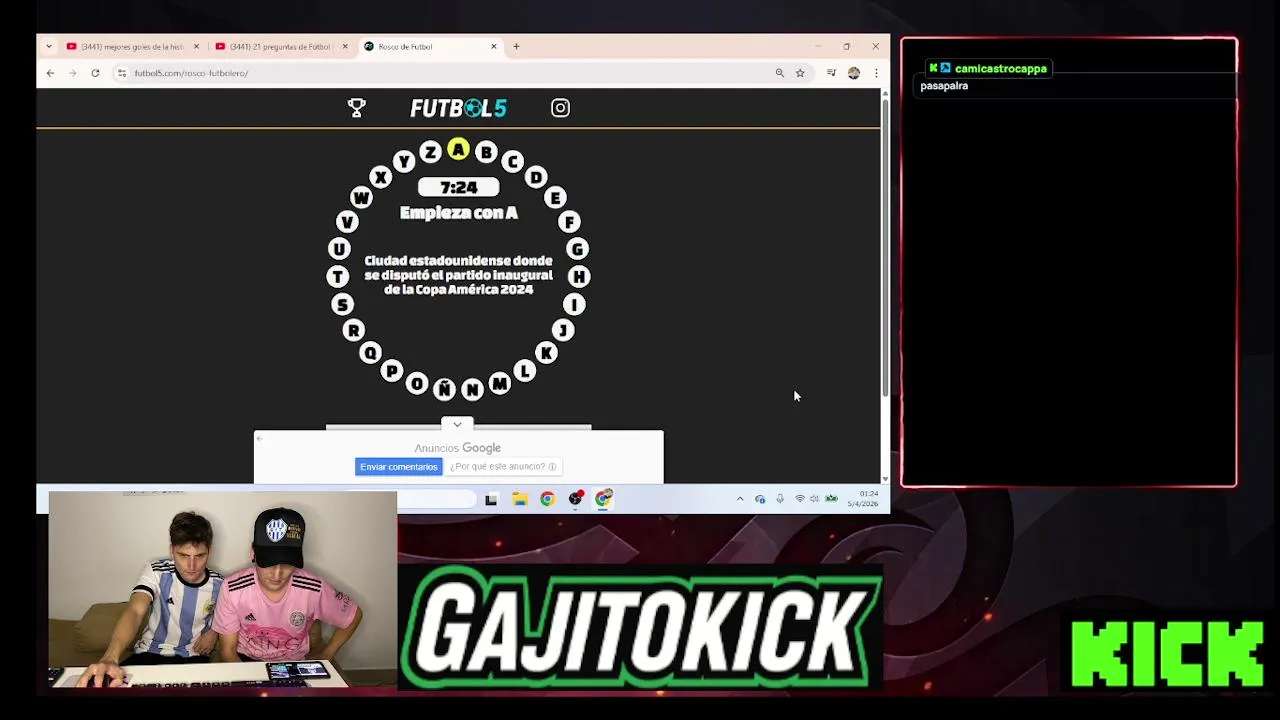The image size is (1280, 720).
Task: Go back using the ad's arrow
Action: [260, 438]
